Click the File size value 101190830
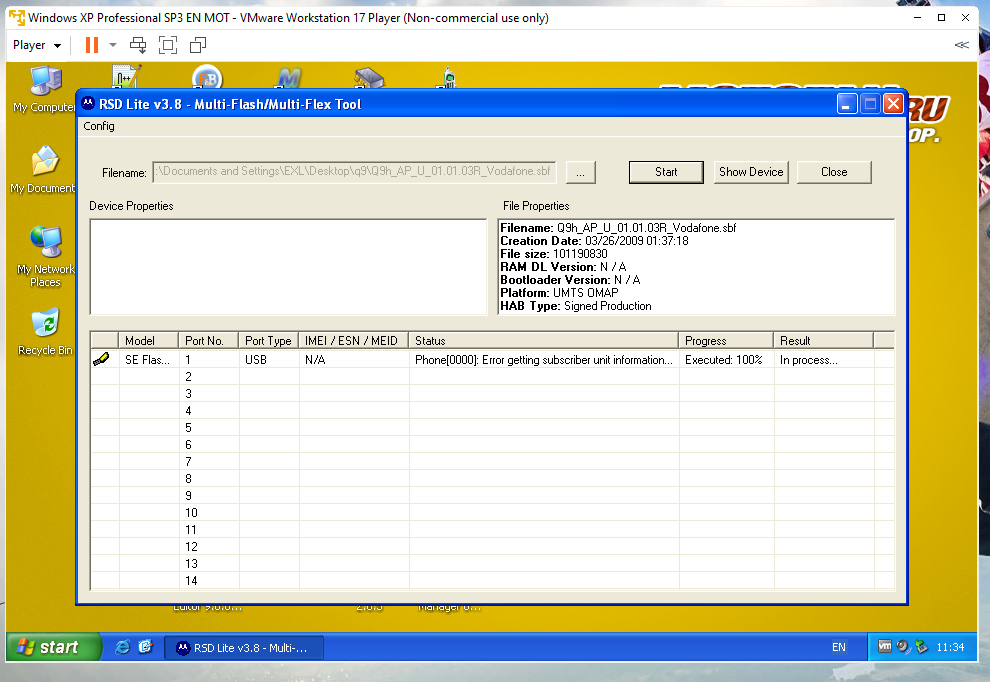The width and height of the screenshot is (990, 682). 580,254
